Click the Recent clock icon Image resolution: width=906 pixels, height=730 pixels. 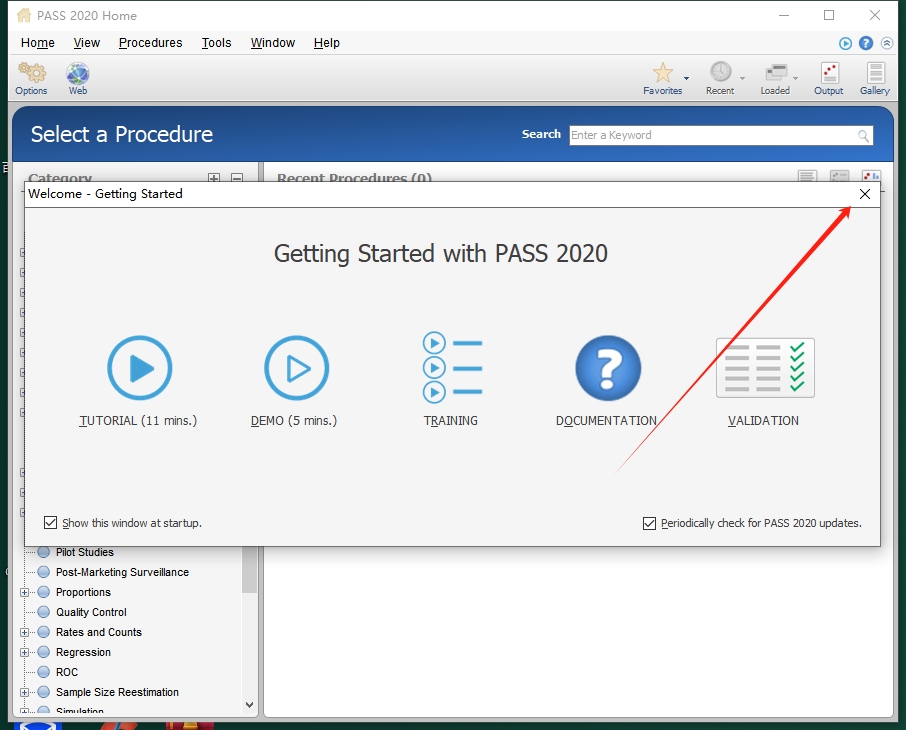point(721,72)
